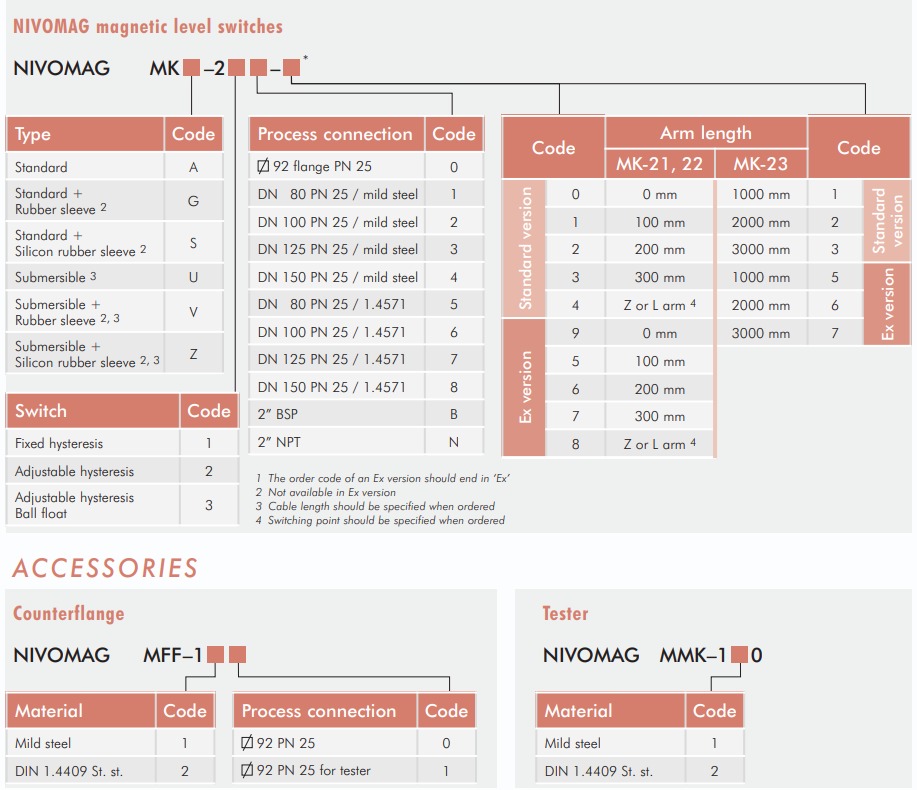
Task: Click '200 mm' arm length for code 2
Action: pos(660,250)
